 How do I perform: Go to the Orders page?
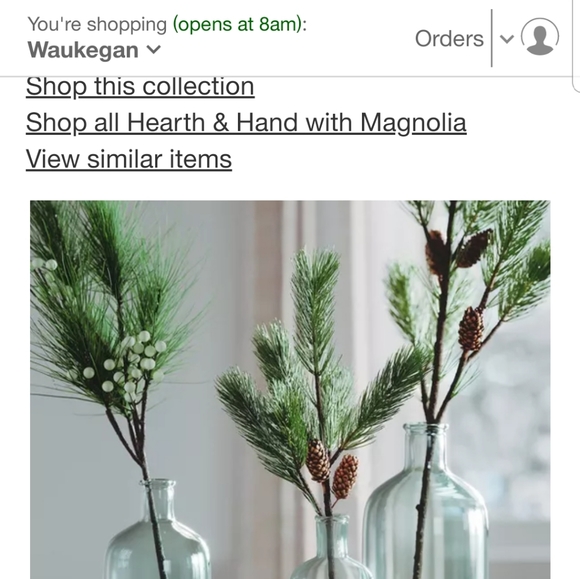tap(449, 38)
